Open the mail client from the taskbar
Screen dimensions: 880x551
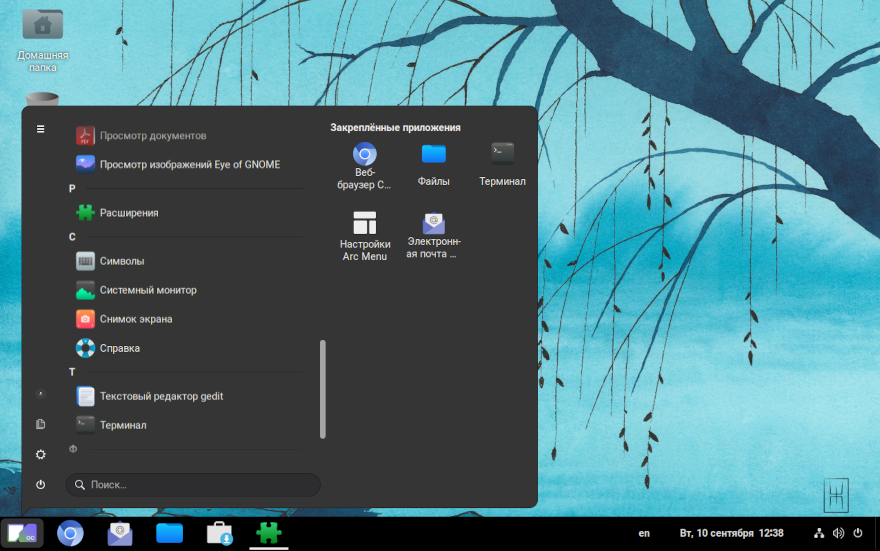(120, 534)
